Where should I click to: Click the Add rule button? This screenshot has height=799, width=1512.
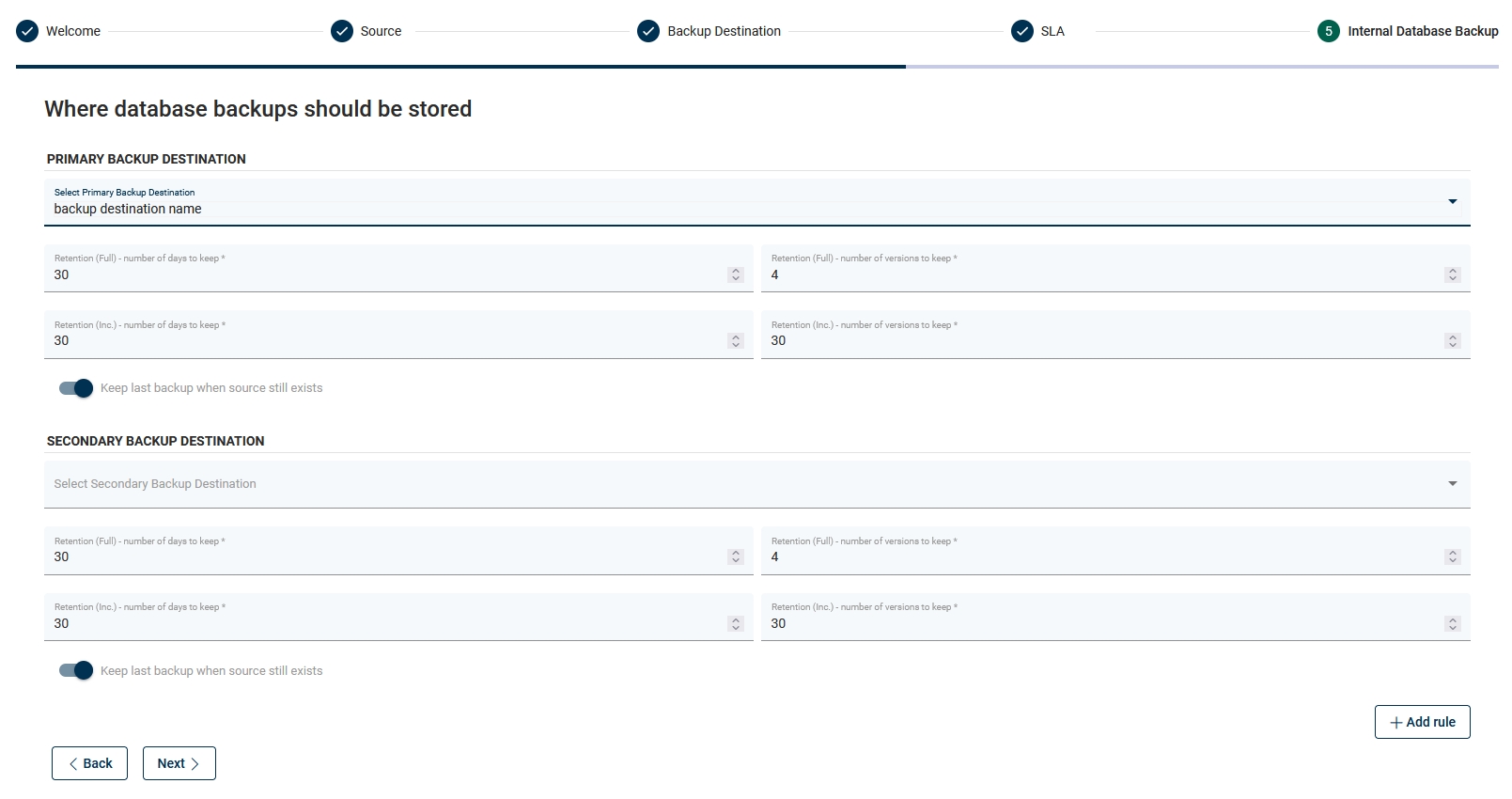tap(1422, 722)
